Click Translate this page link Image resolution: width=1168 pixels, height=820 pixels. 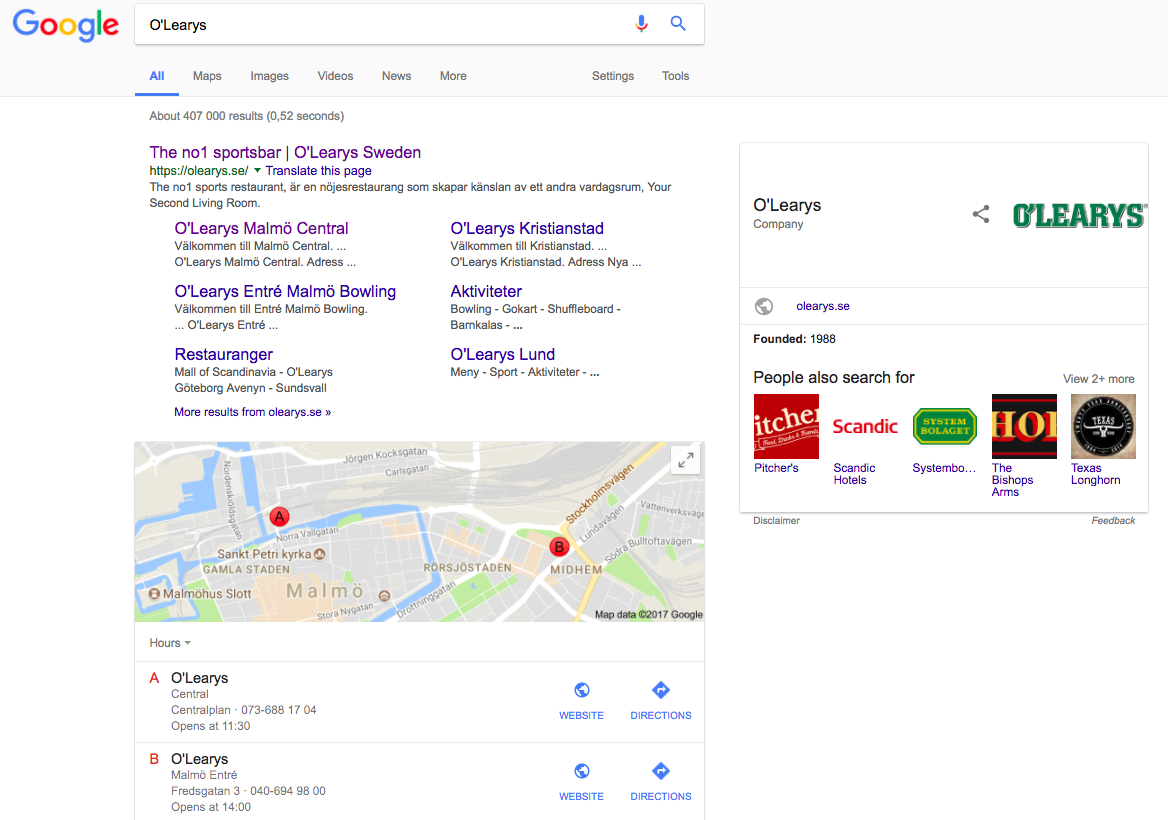[318, 171]
